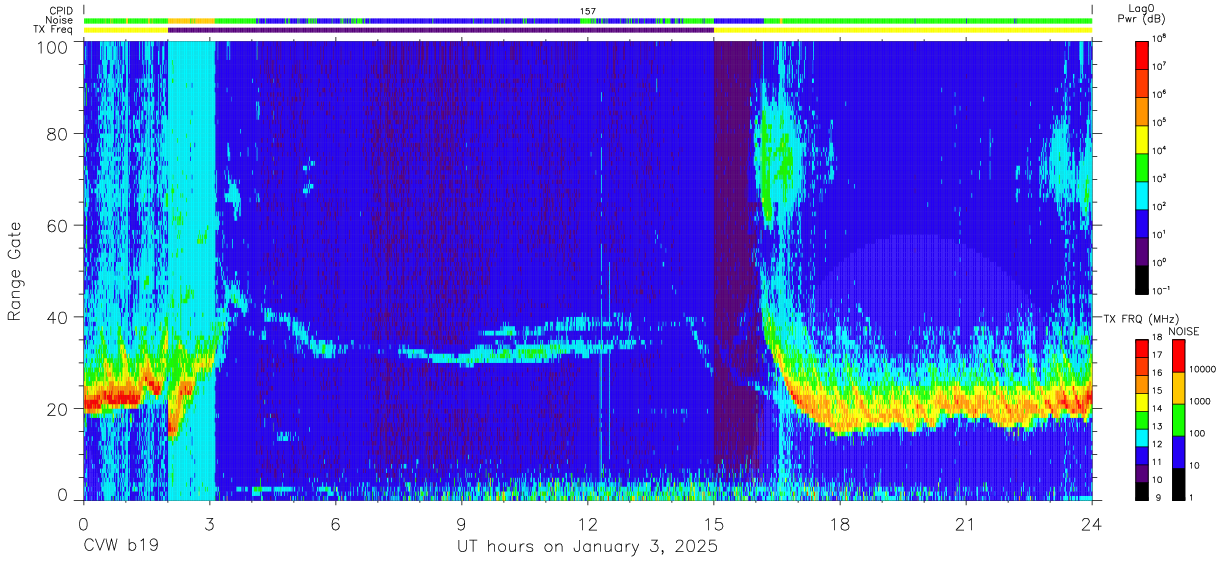Select the orange segment of noise colorbar
Image resolution: width=1228 pixels, height=567 pixels.
click(1180, 387)
